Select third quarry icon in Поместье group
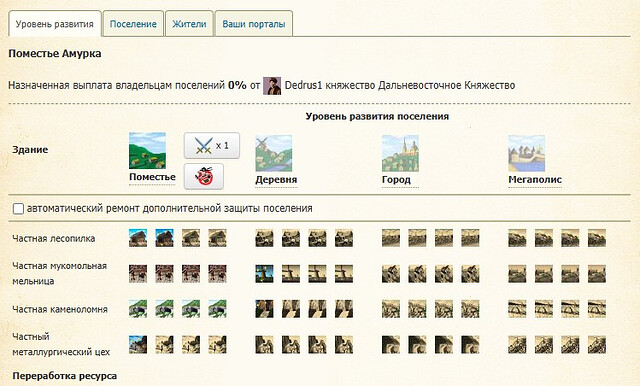 191,309
